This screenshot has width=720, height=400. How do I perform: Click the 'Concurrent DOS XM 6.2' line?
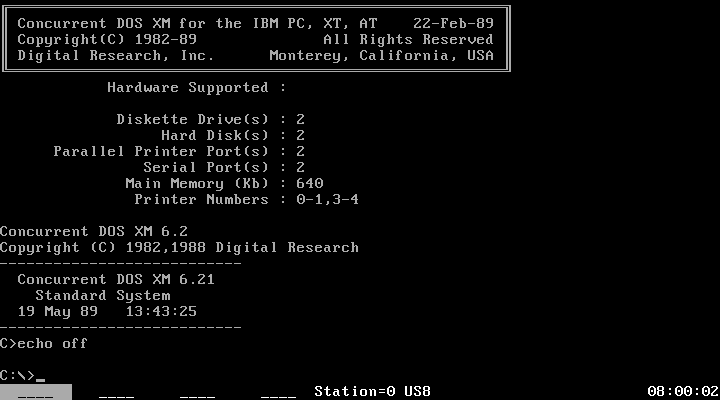(x=94, y=231)
